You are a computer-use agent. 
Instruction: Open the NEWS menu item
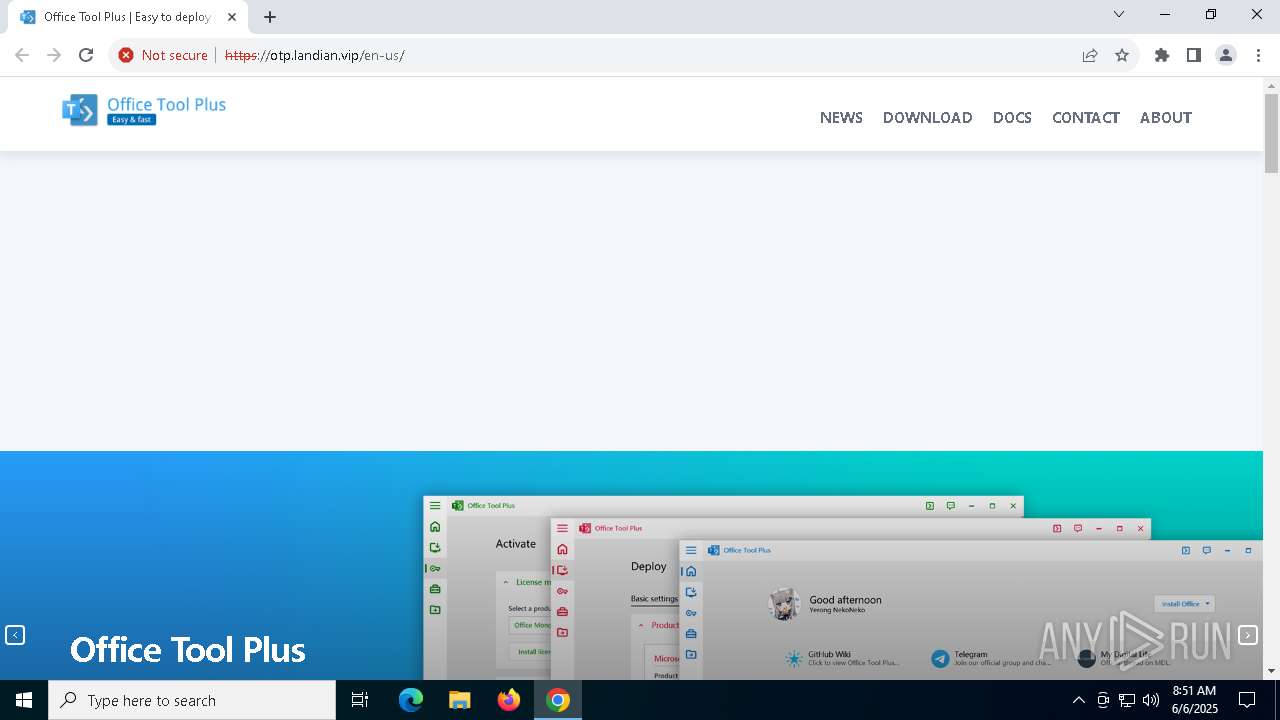coord(841,117)
